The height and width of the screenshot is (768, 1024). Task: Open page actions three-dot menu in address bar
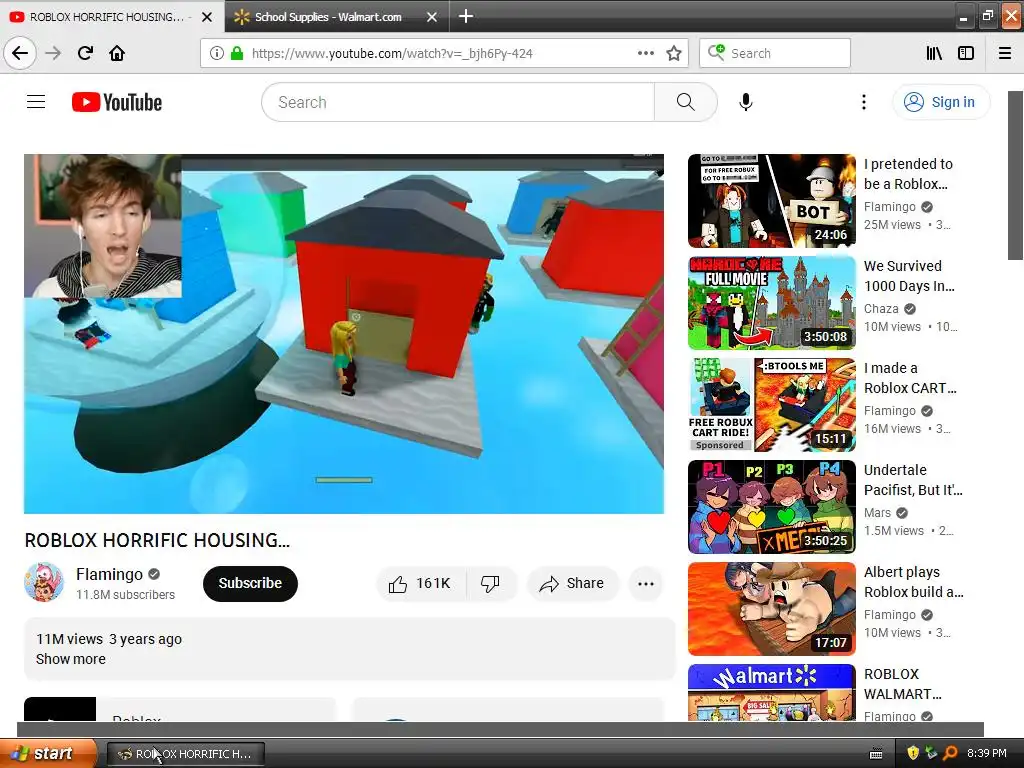pyautogui.click(x=645, y=53)
